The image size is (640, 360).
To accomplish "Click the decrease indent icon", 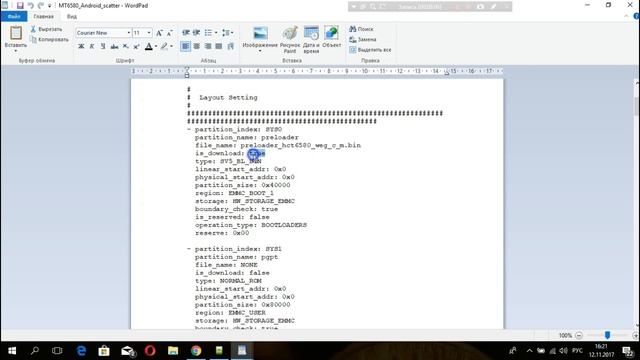I will 186,33.
